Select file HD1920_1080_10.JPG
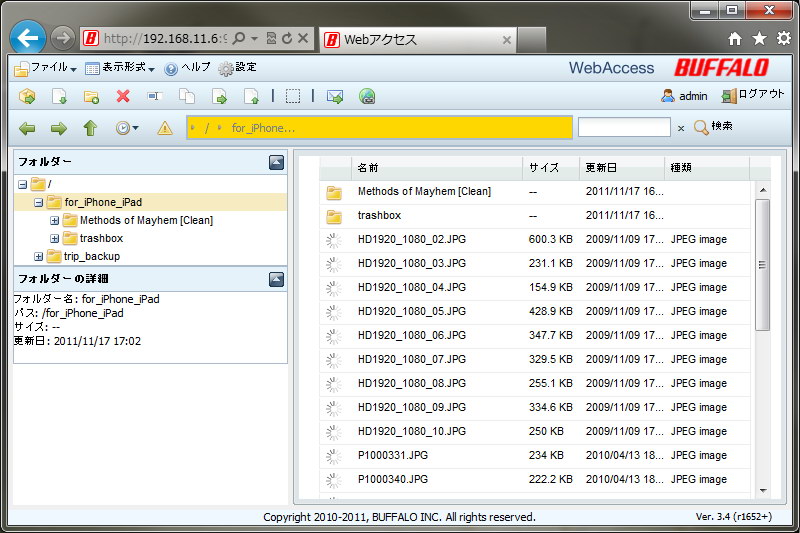The image size is (800, 533). [535, 432]
